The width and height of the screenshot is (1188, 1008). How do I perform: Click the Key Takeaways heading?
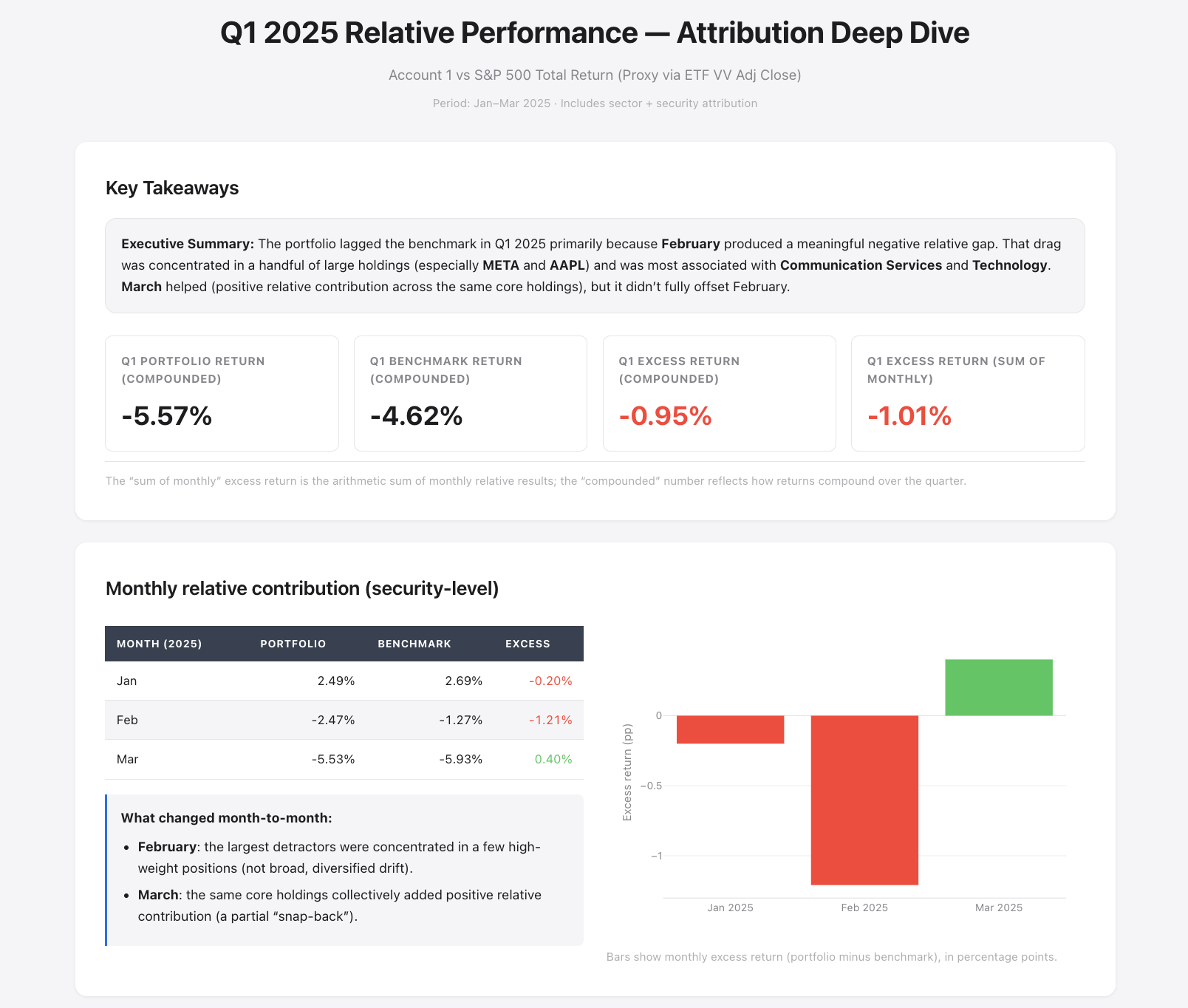(x=172, y=188)
